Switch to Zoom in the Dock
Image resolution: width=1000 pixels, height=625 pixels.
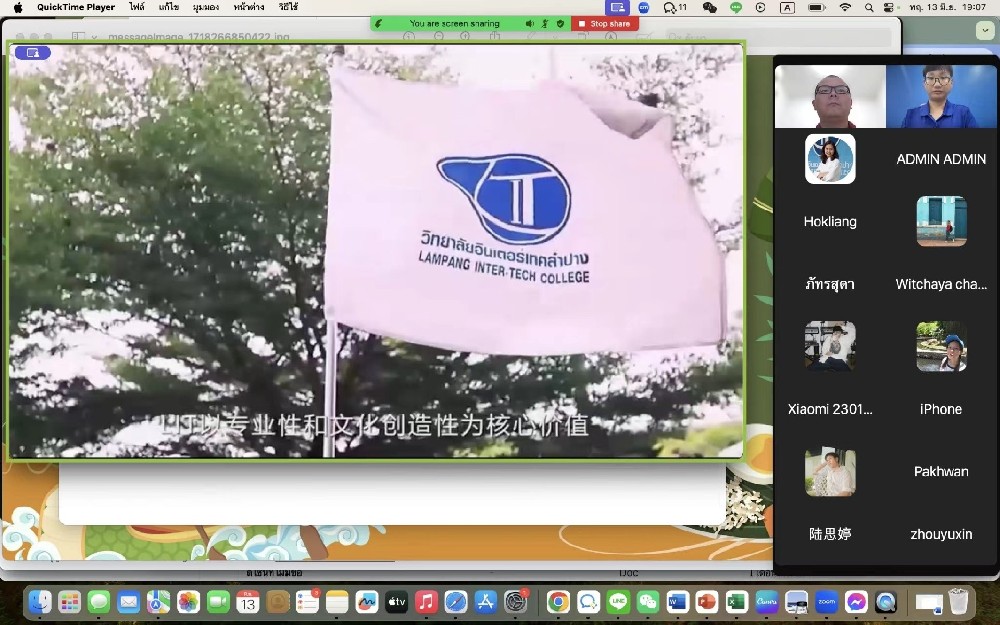(x=827, y=601)
